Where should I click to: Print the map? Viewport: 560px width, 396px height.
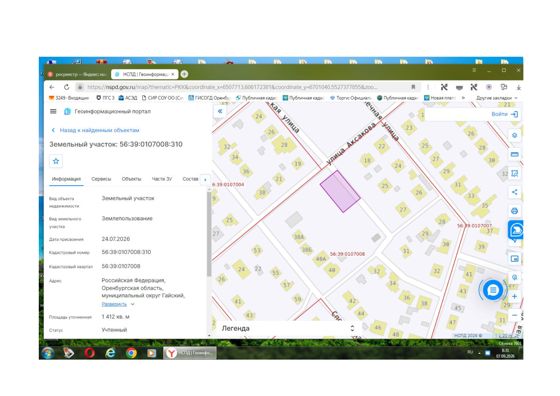tap(515, 211)
